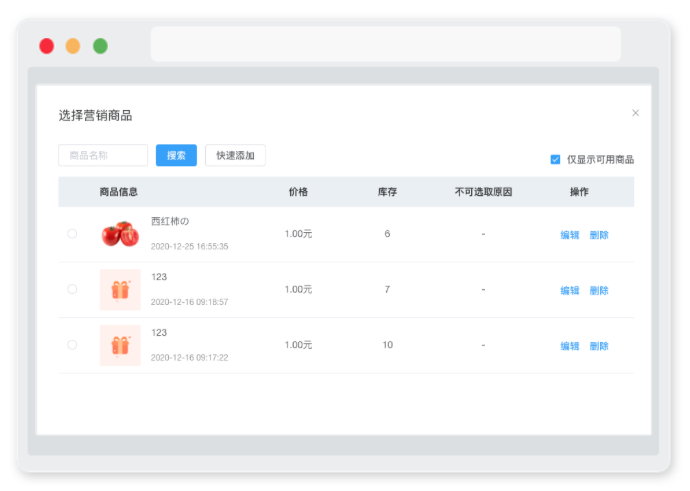Image resolution: width=690 pixels, height=491 pixels.
Task: Click the green window dot
Action: [x=100, y=46]
